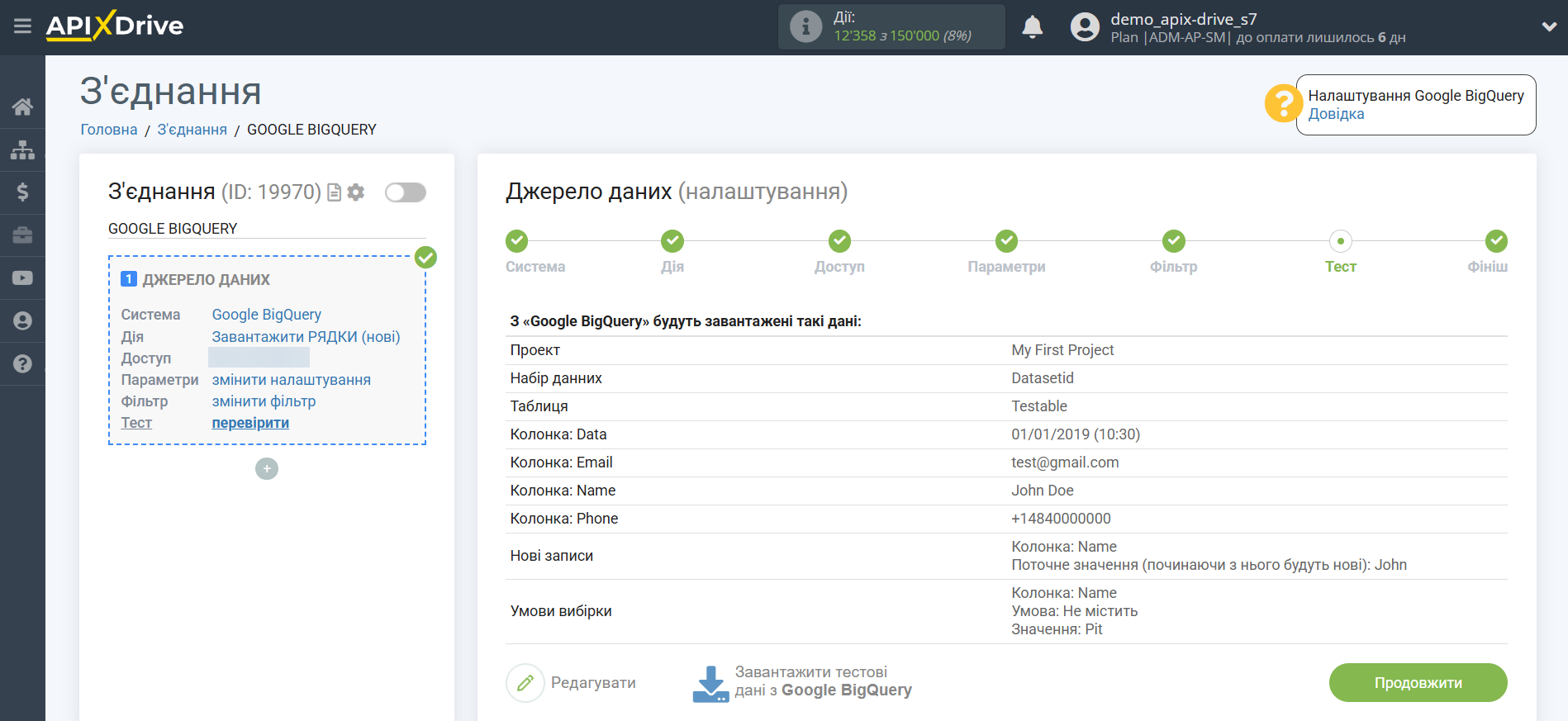Click the actions info icon
1568x721 pixels.
click(x=805, y=26)
